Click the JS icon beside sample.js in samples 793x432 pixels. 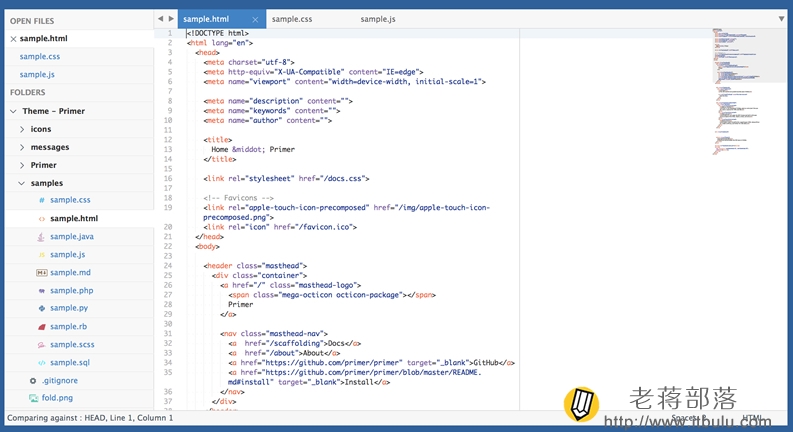click(41, 255)
